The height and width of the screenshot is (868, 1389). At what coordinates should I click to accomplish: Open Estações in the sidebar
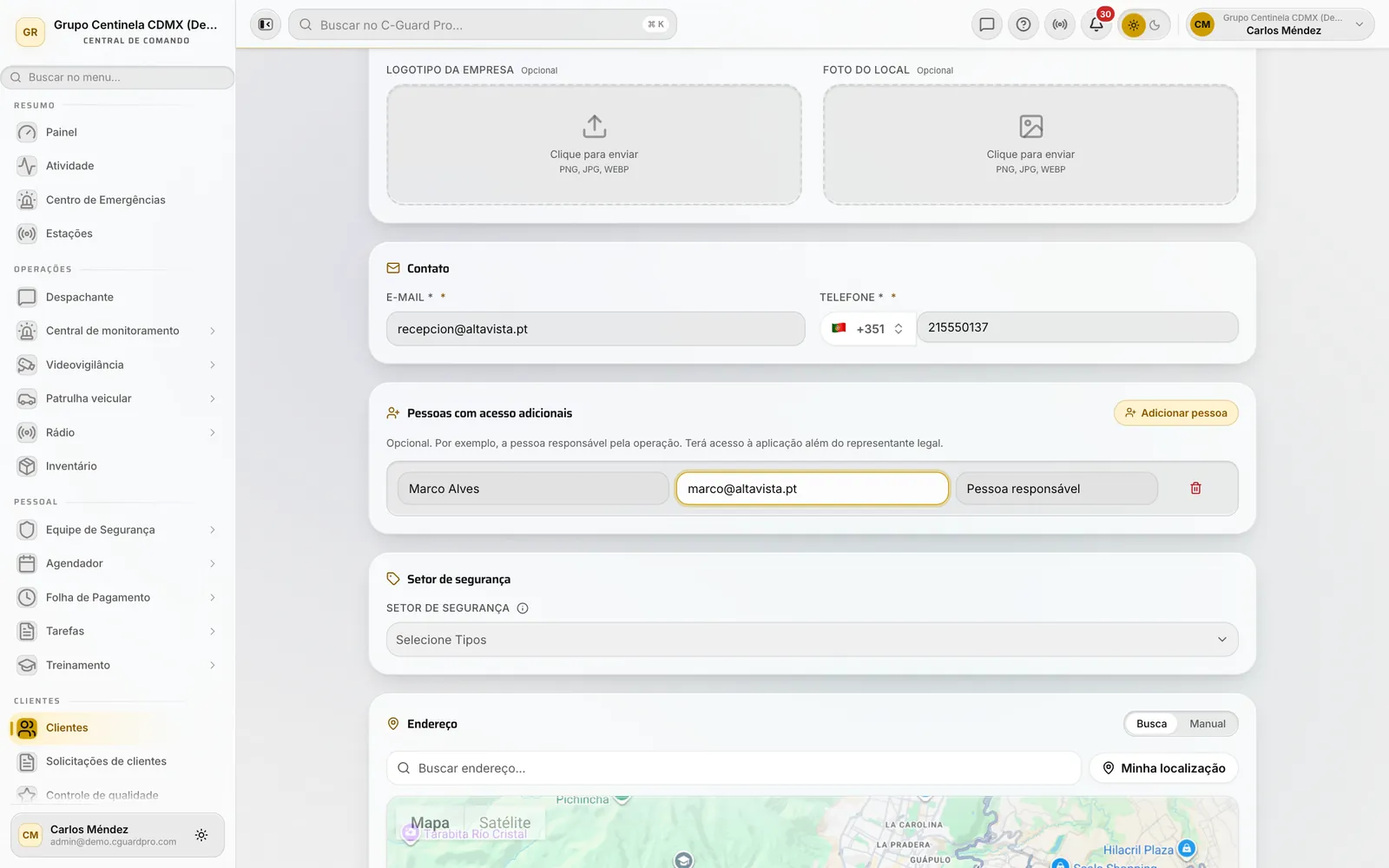[x=117, y=233]
